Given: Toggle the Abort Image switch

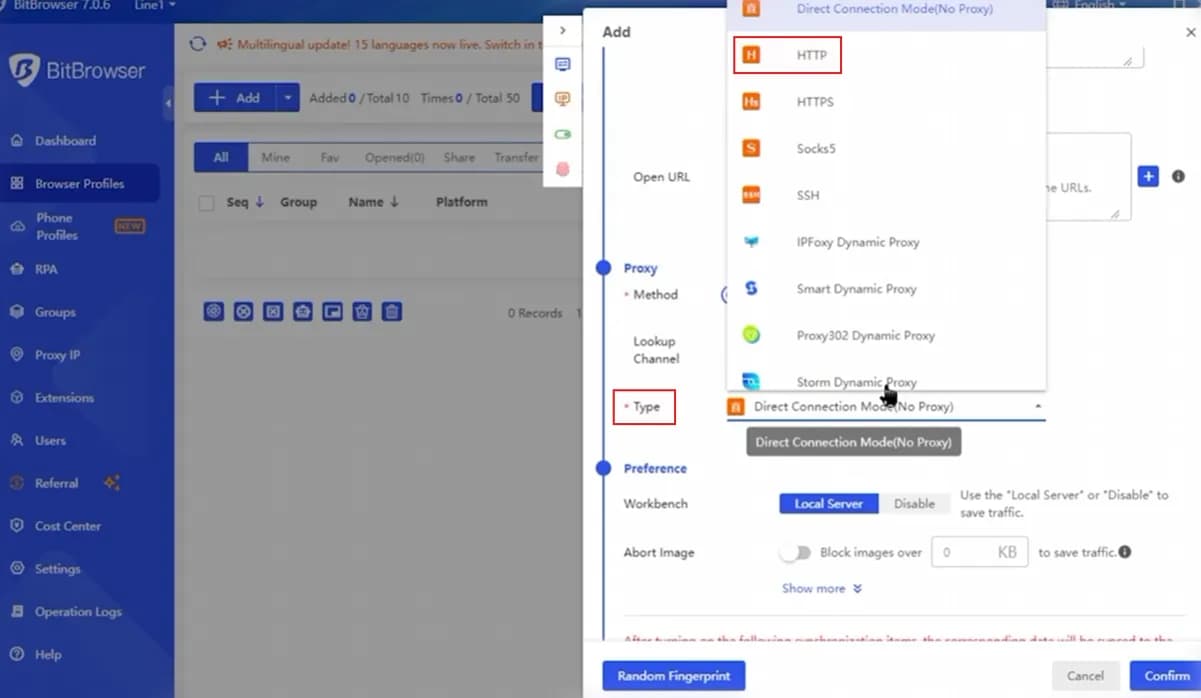Looking at the screenshot, I should [795, 552].
